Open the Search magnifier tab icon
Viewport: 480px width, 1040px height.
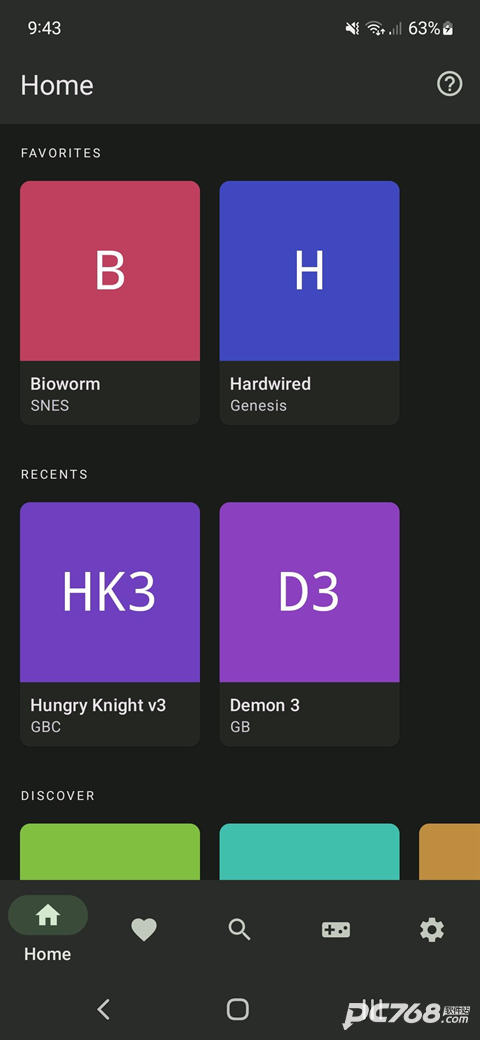pyautogui.click(x=239, y=929)
